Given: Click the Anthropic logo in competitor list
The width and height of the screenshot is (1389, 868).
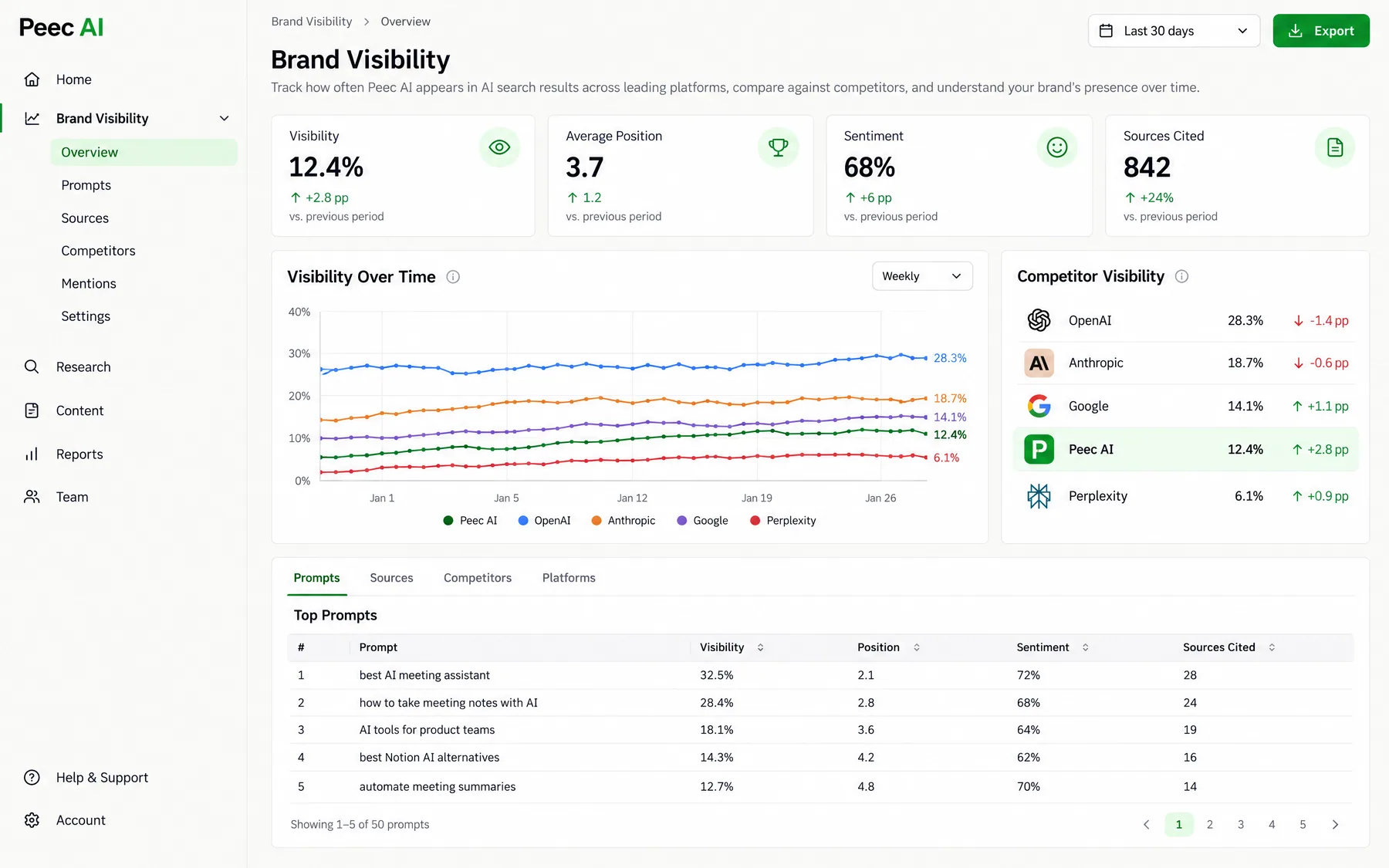Looking at the screenshot, I should (1039, 363).
